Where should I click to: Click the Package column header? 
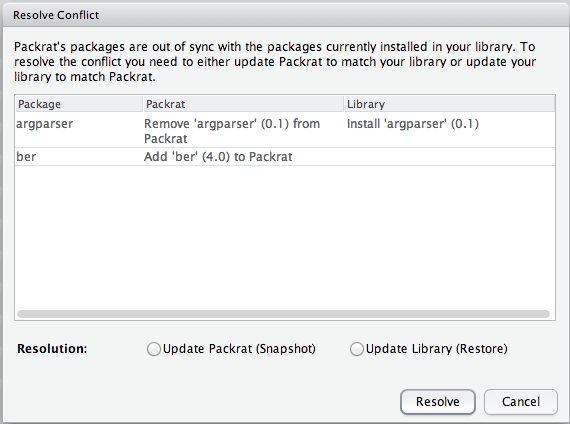[x=79, y=104]
